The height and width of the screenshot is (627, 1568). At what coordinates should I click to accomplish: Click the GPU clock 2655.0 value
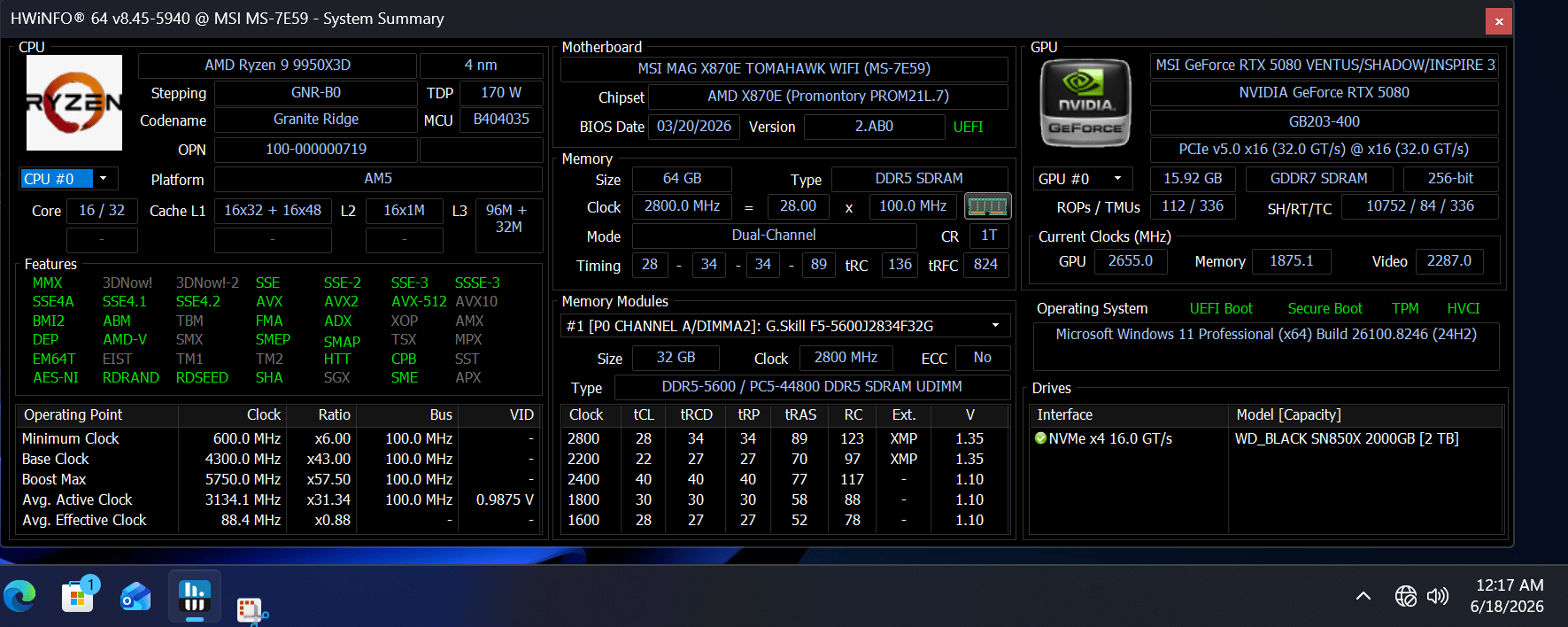tap(1131, 261)
